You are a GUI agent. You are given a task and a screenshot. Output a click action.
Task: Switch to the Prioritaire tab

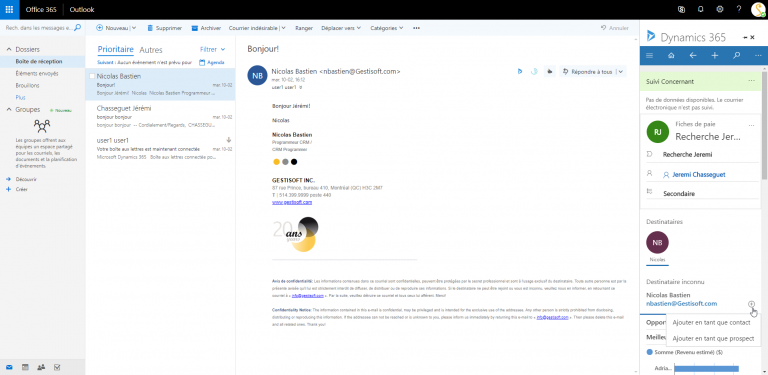point(116,49)
